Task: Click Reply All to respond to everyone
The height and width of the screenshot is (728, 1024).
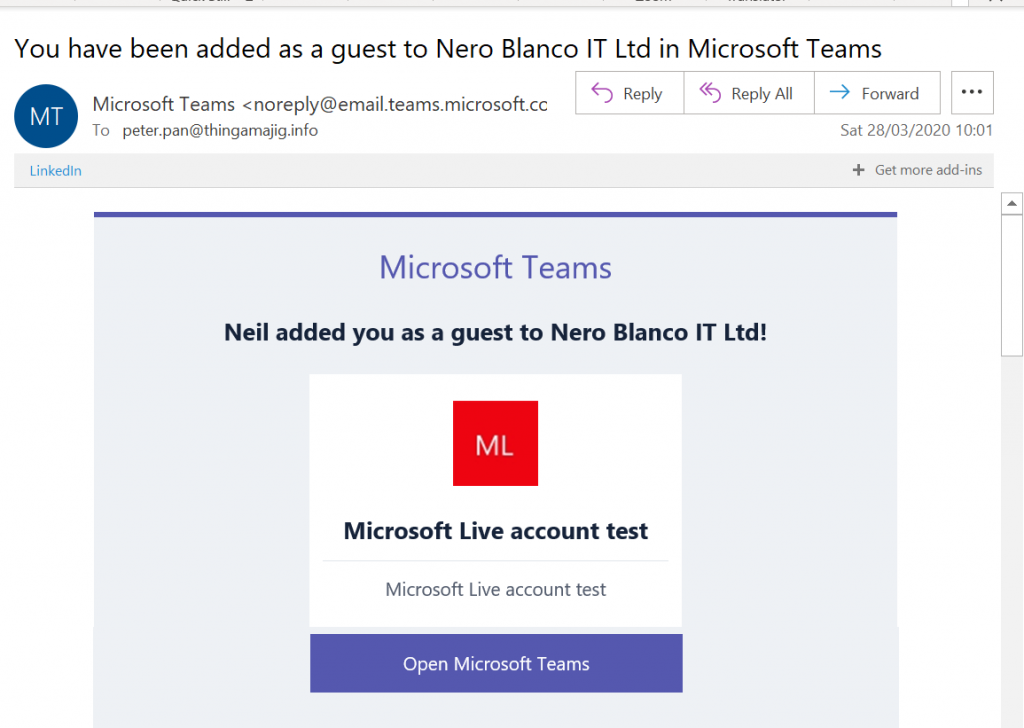Action: pyautogui.click(x=748, y=93)
